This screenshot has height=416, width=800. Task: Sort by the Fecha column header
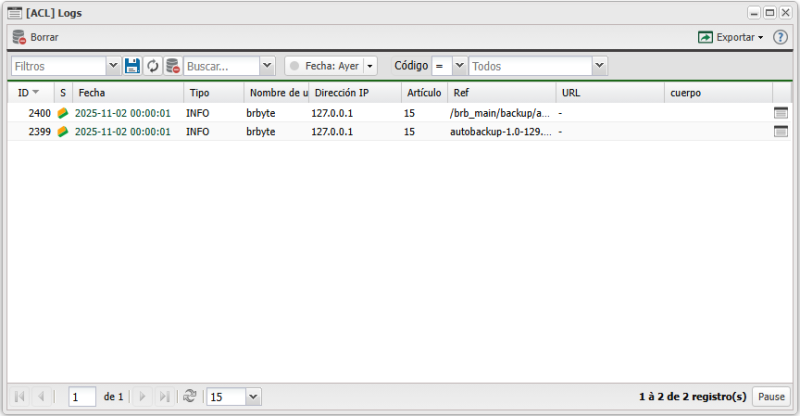click(128, 93)
